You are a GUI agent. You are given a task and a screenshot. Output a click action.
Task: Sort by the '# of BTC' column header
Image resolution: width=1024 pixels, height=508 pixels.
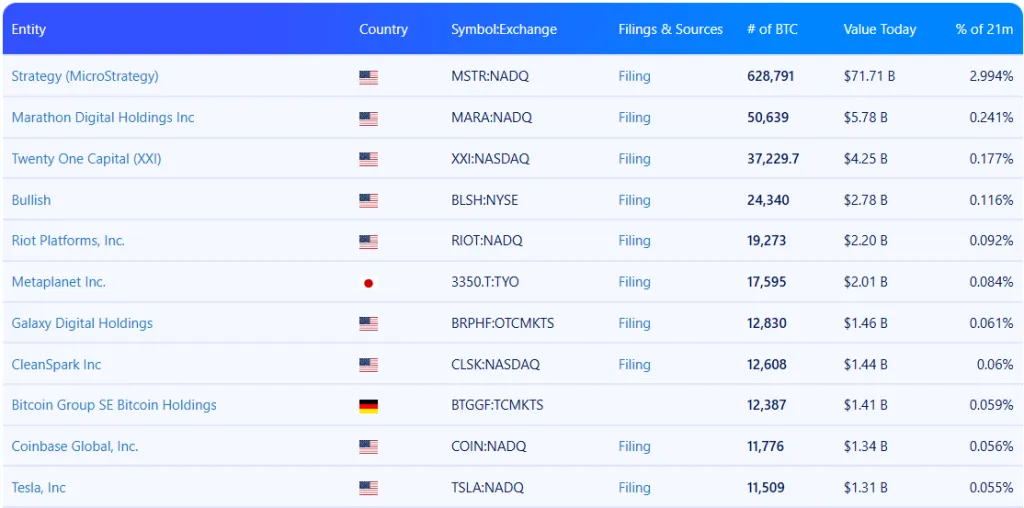point(772,29)
